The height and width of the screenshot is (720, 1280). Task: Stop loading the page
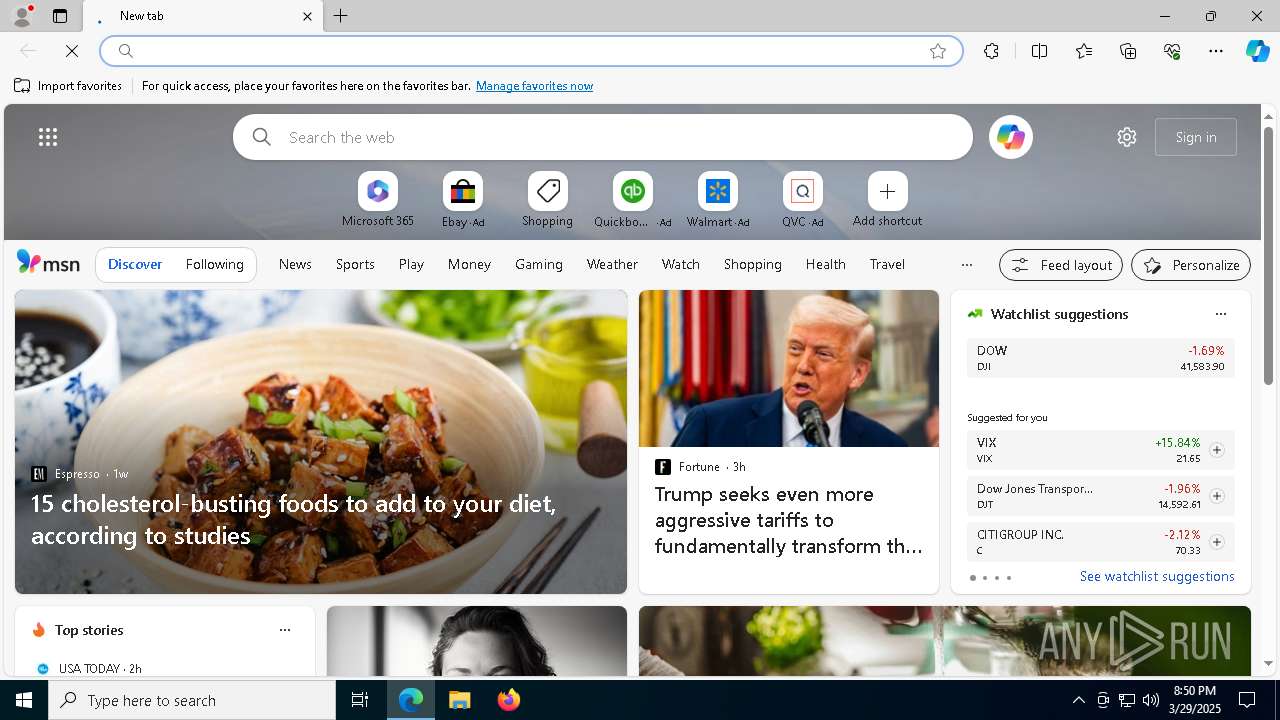click(x=72, y=51)
